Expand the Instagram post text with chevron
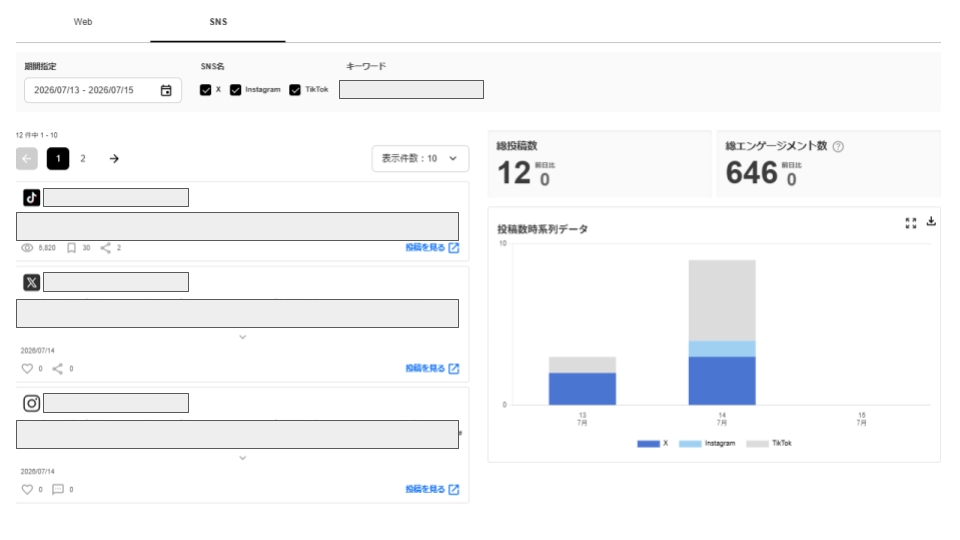Image resolution: width=960 pixels, height=540 pixels. coord(242,458)
